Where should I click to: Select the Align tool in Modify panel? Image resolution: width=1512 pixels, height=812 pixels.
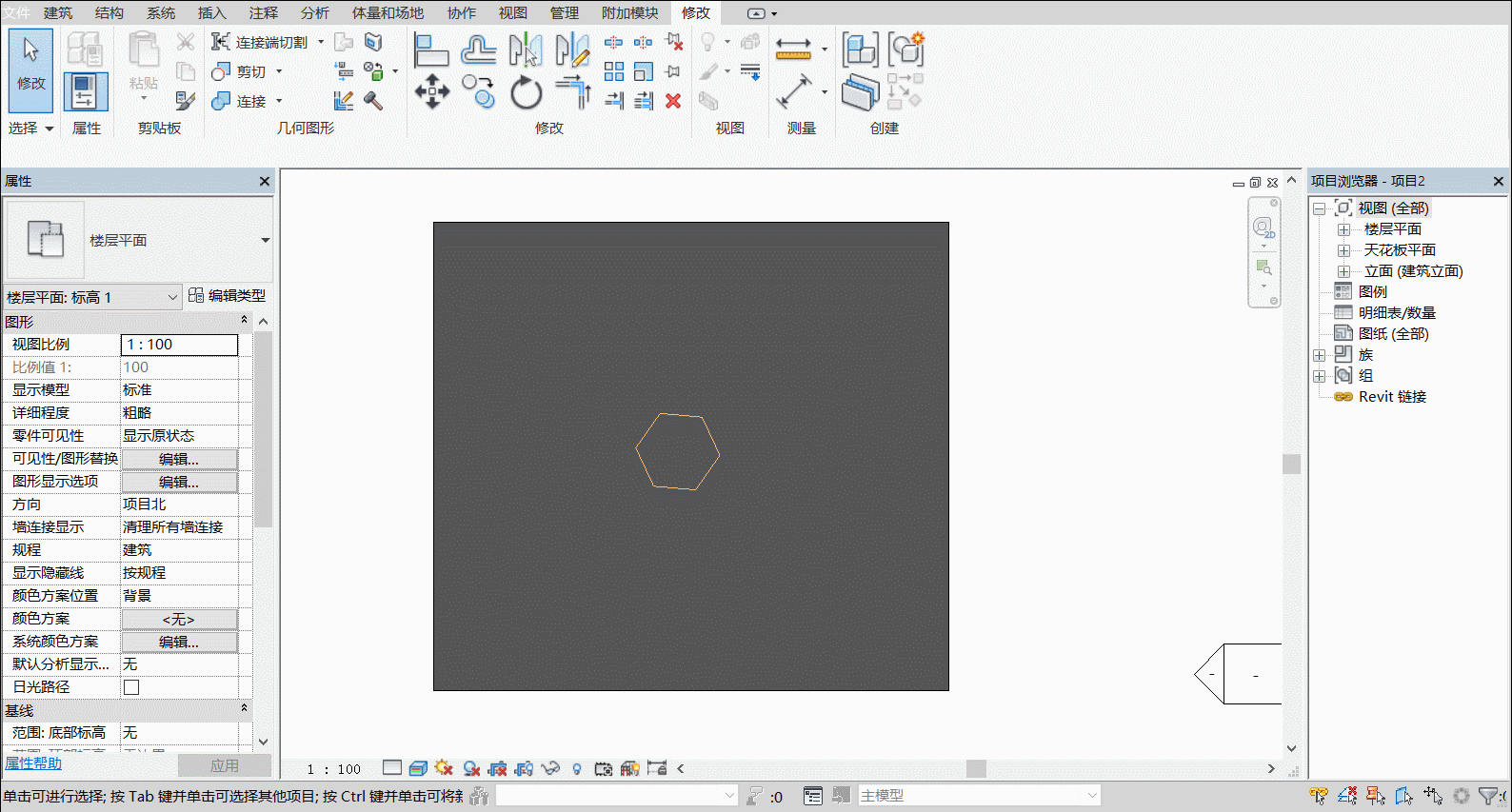click(430, 50)
